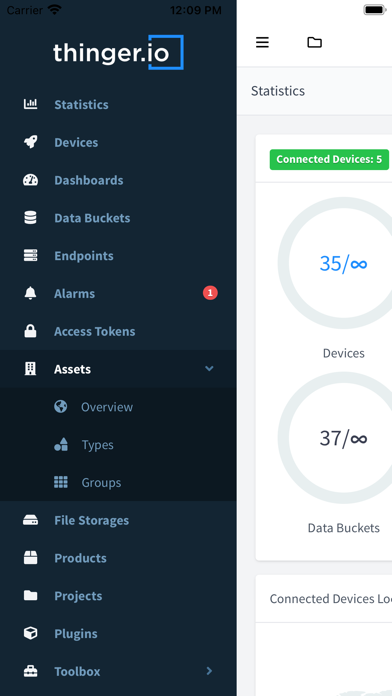Click the Connected Devices: 5 badge
Image resolution: width=392 pixels, height=696 pixels.
[x=329, y=159]
